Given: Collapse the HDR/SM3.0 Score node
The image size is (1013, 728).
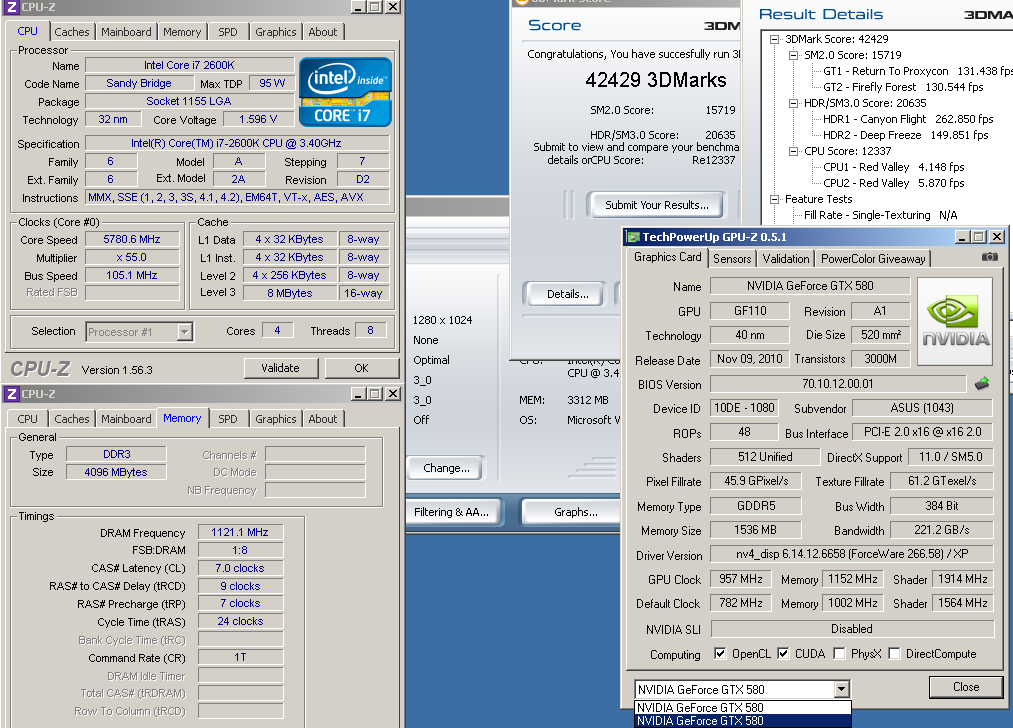Looking at the screenshot, I should pyautogui.click(x=793, y=103).
